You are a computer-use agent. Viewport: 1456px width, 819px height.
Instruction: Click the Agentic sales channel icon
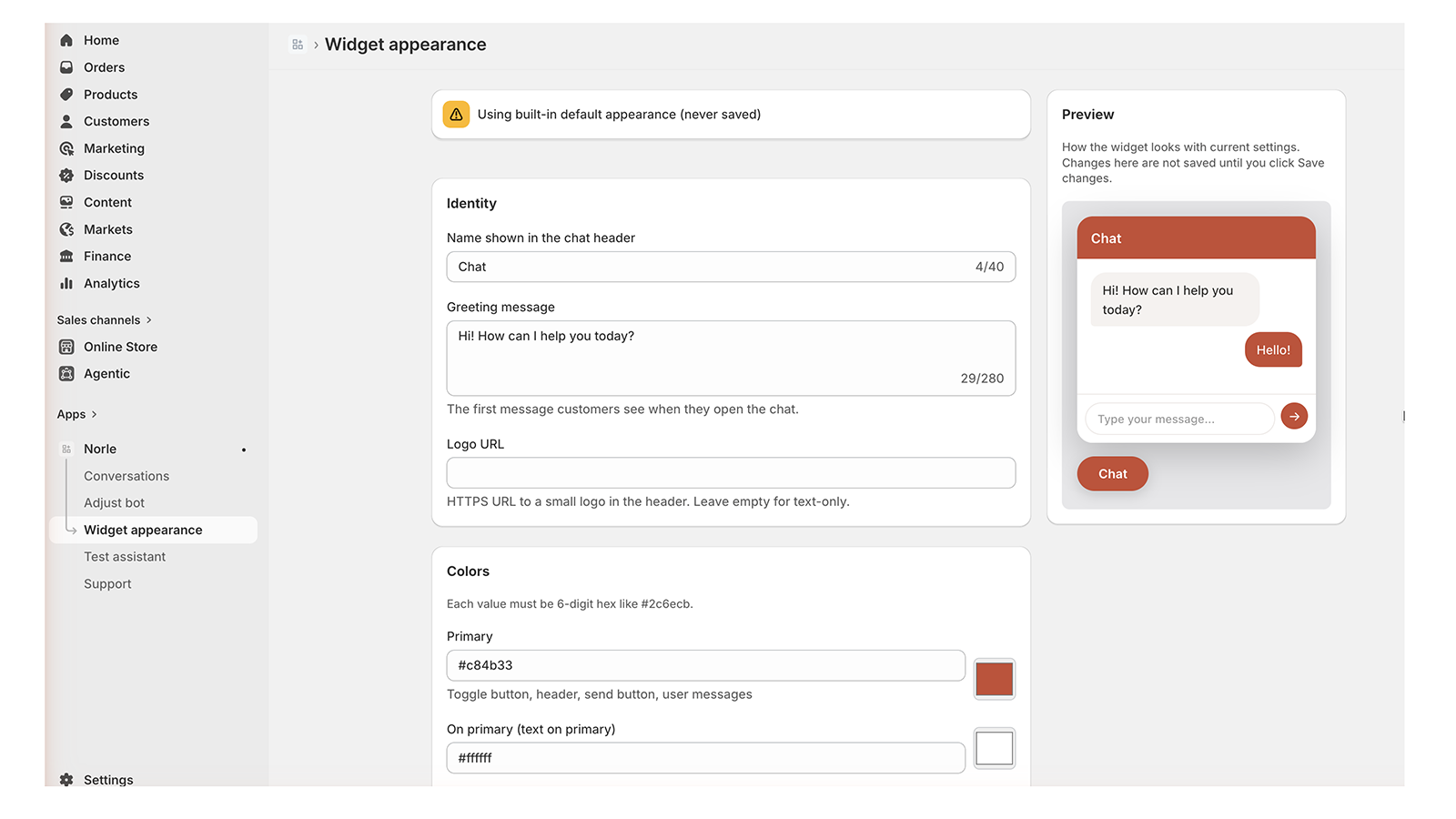pos(66,374)
